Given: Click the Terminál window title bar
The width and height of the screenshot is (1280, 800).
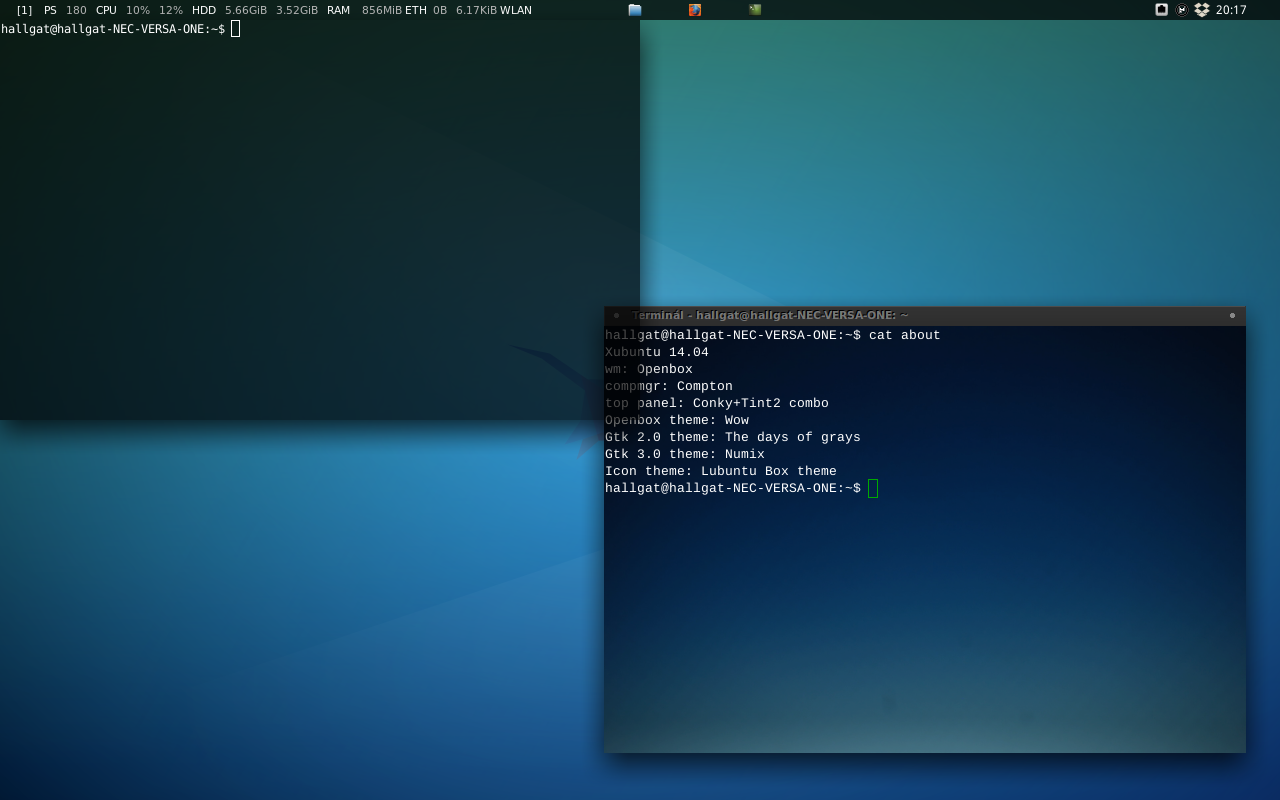Looking at the screenshot, I should (x=925, y=315).
